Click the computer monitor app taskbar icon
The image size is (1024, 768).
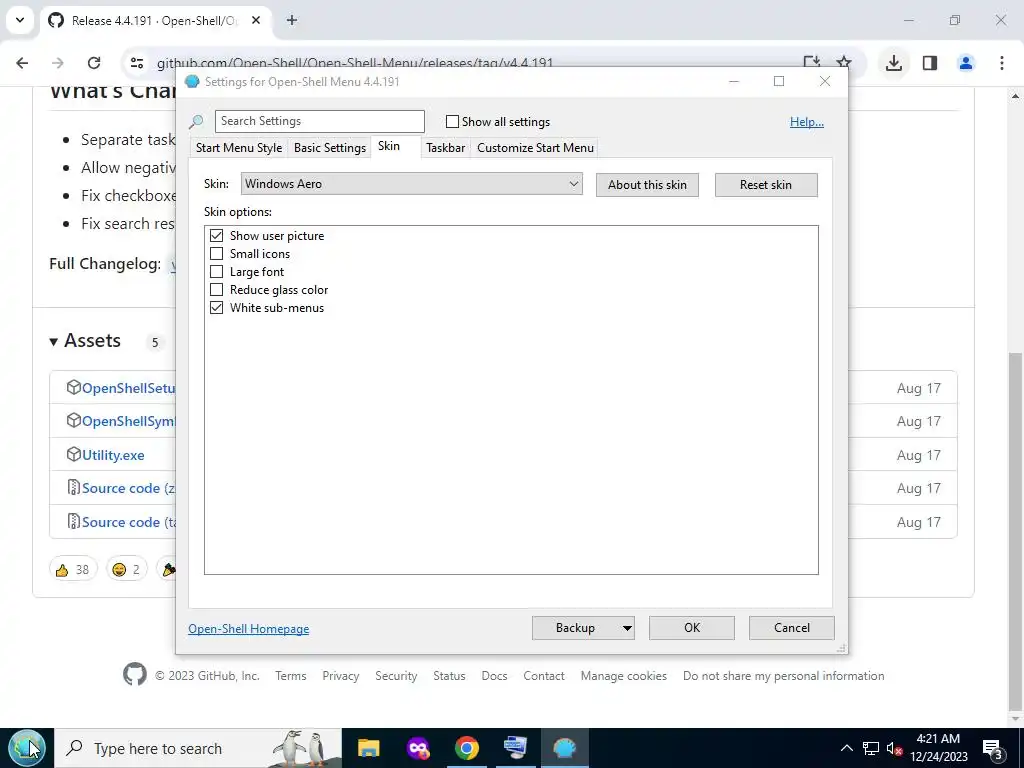coord(515,748)
